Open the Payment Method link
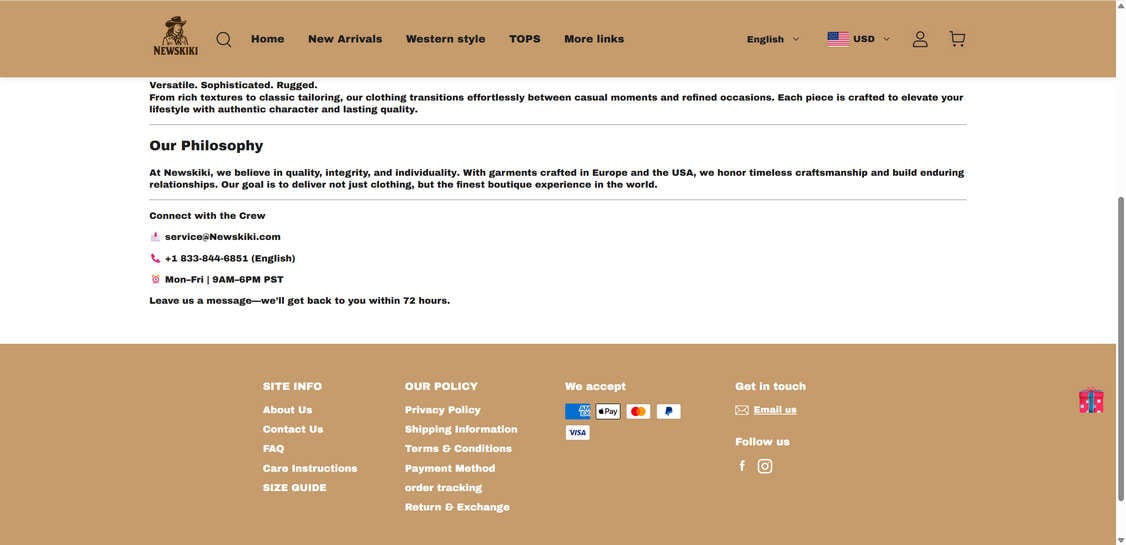The width and height of the screenshot is (1126, 545). click(450, 468)
